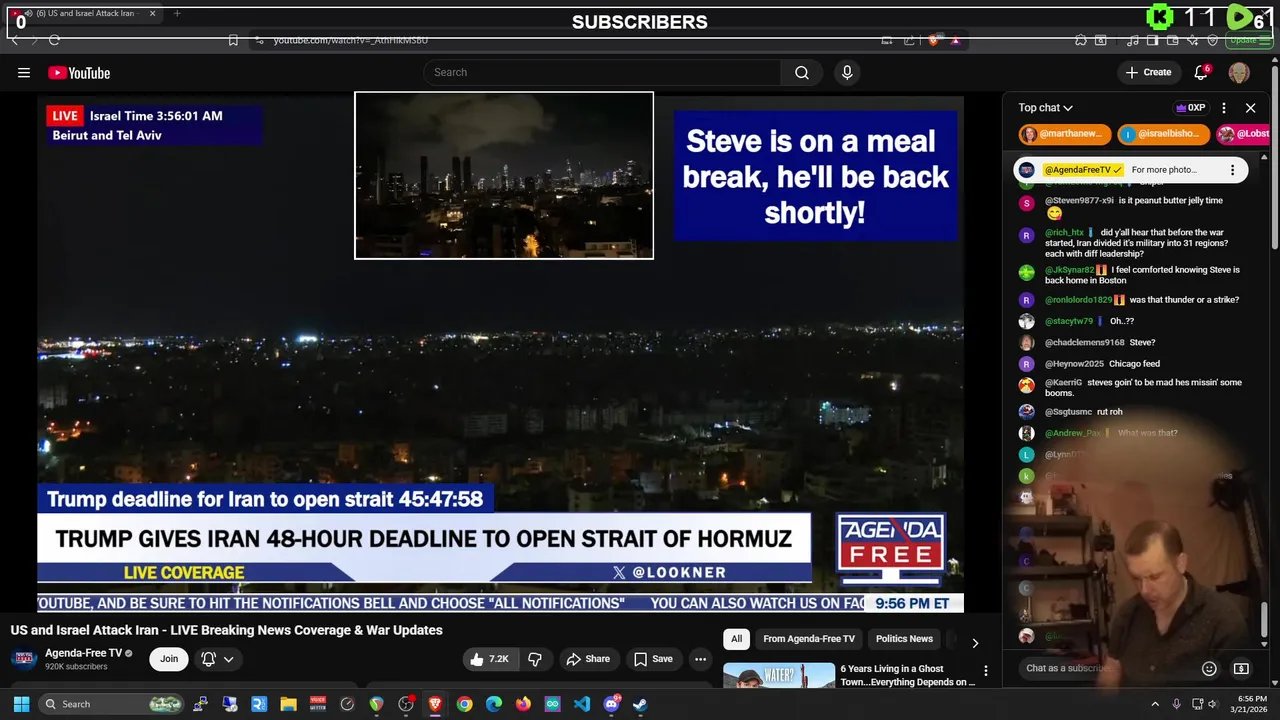This screenshot has width=1280, height=720.
Task: Click the YouTube search box
Action: tap(602, 72)
